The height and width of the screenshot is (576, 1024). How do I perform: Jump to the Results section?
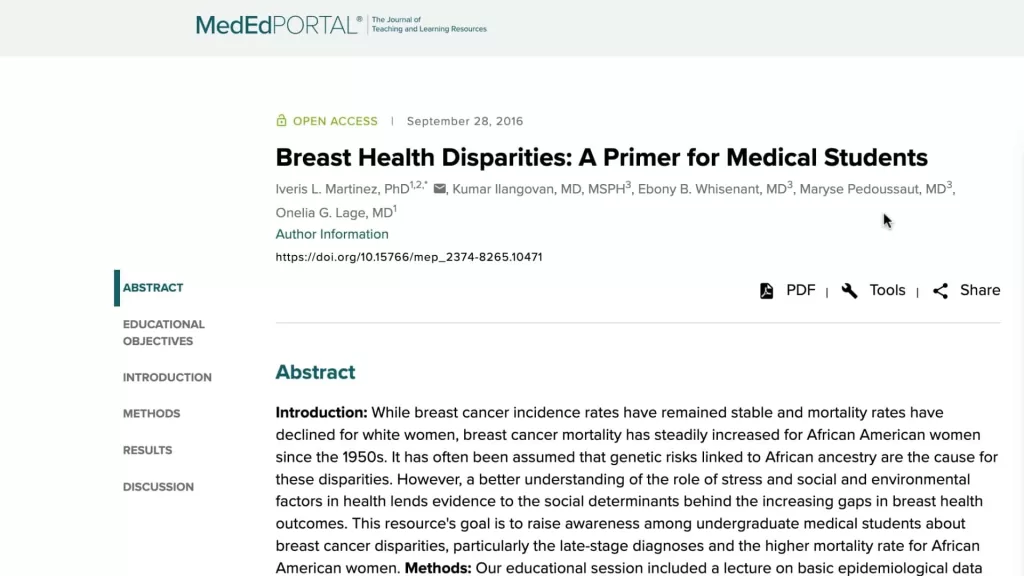click(x=148, y=450)
